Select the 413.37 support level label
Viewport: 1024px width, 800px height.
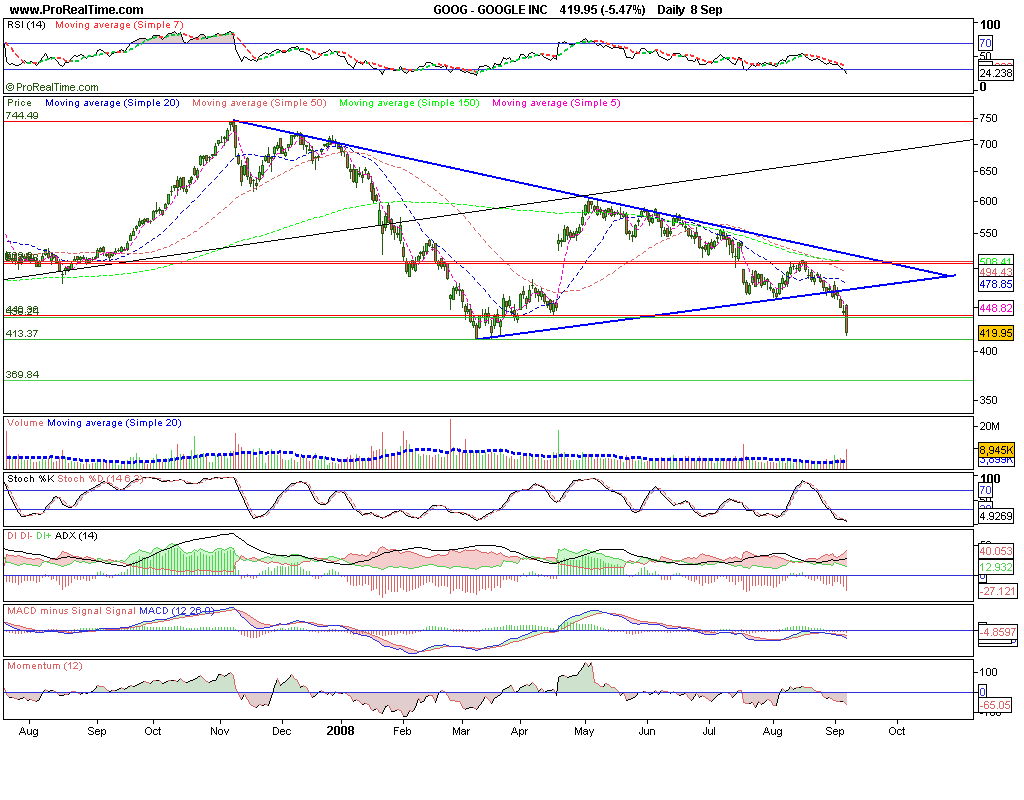(22, 333)
